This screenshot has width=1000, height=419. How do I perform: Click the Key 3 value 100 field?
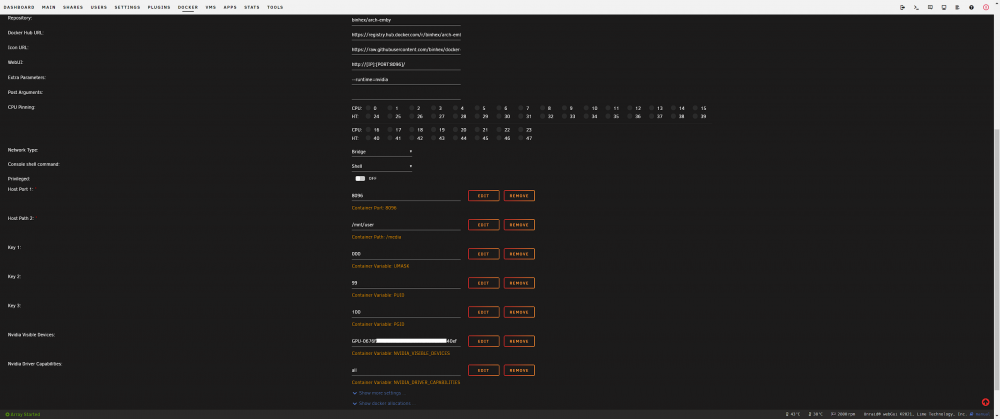click(x=406, y=312)
